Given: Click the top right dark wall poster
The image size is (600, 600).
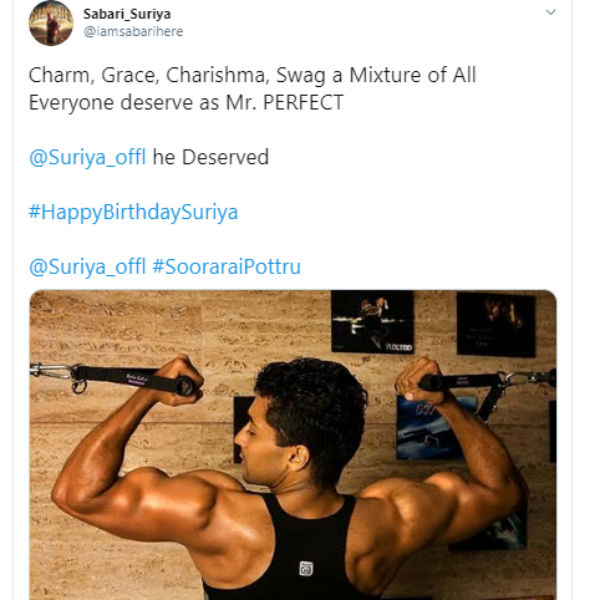Looking at the screenshot, I should 495,325.
